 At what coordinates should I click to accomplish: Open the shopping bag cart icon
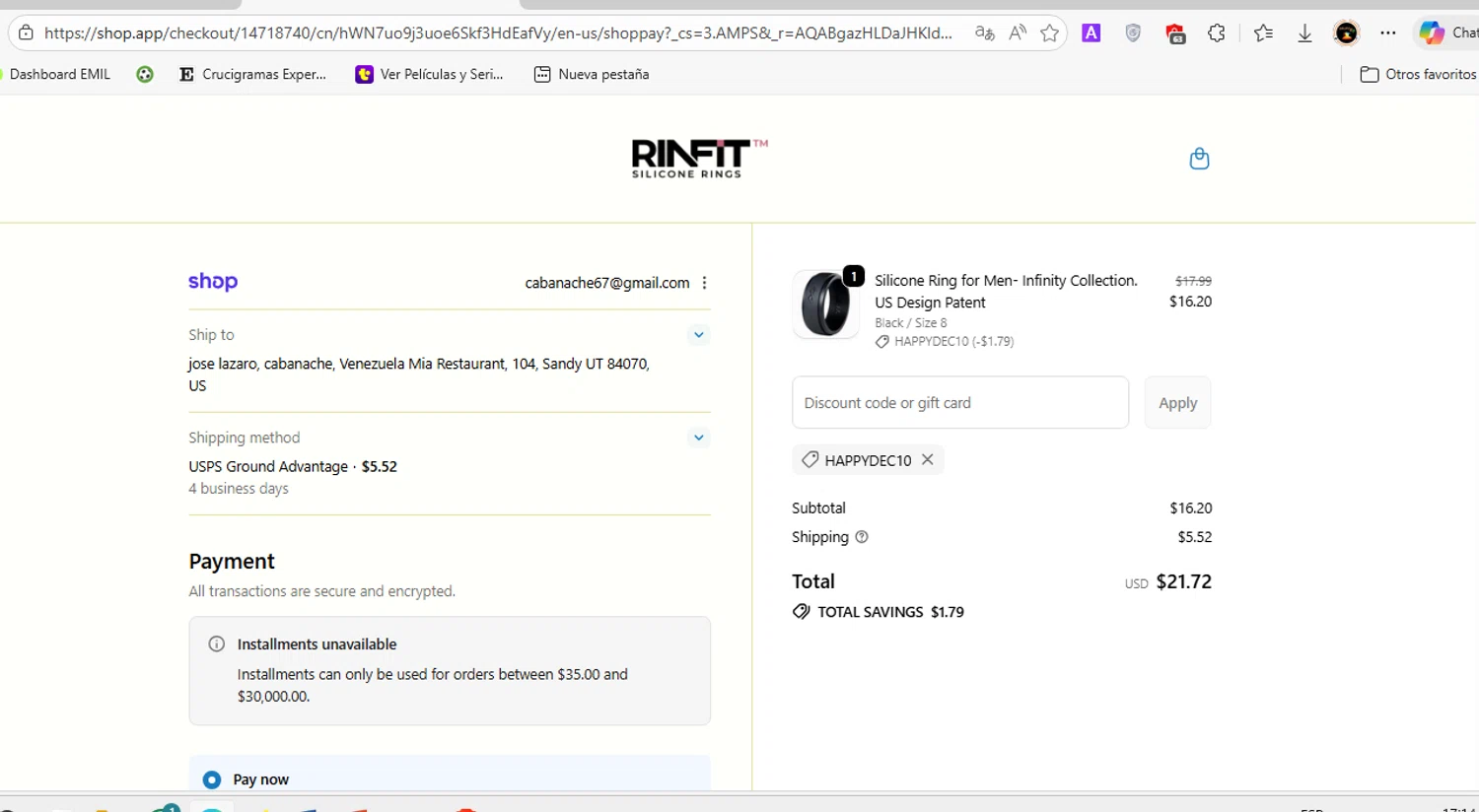pos(1199,159)
